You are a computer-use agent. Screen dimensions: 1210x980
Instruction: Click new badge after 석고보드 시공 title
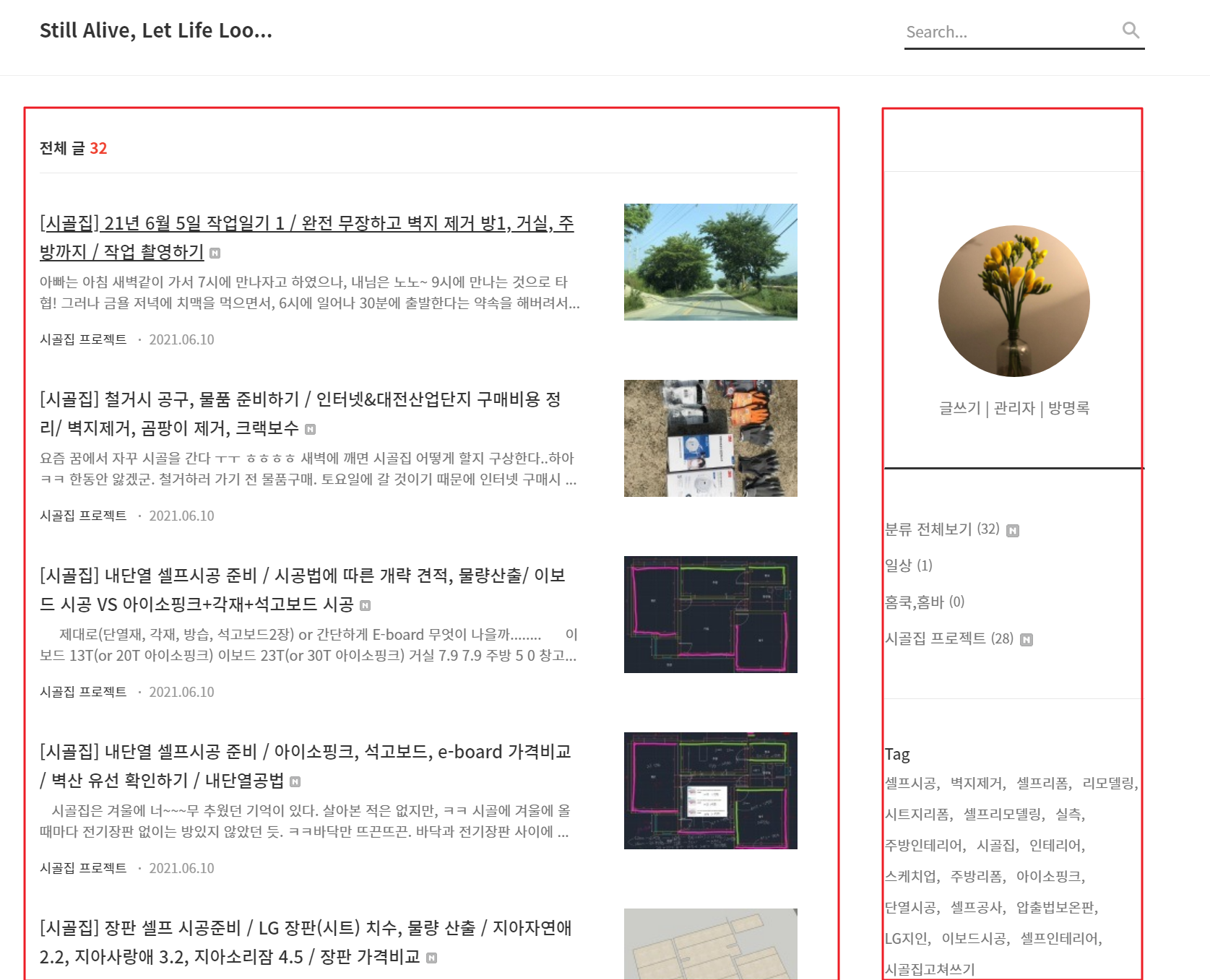coord(365,605)
